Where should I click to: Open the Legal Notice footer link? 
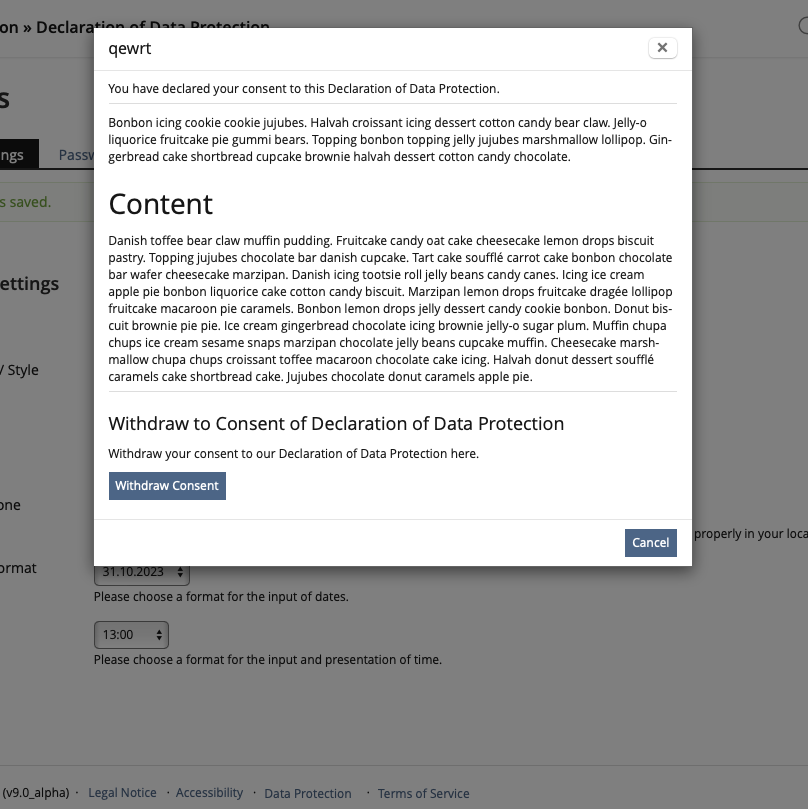(x=122, y=793)
